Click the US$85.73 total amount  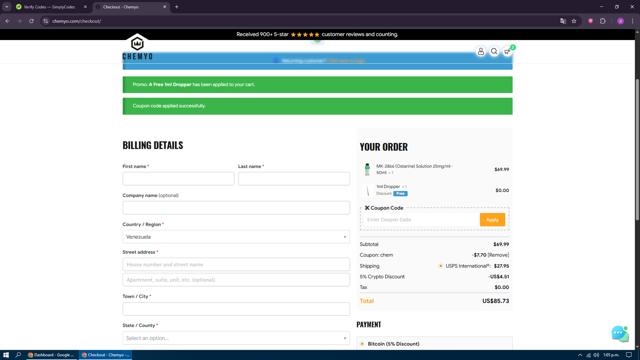point(496,301)
